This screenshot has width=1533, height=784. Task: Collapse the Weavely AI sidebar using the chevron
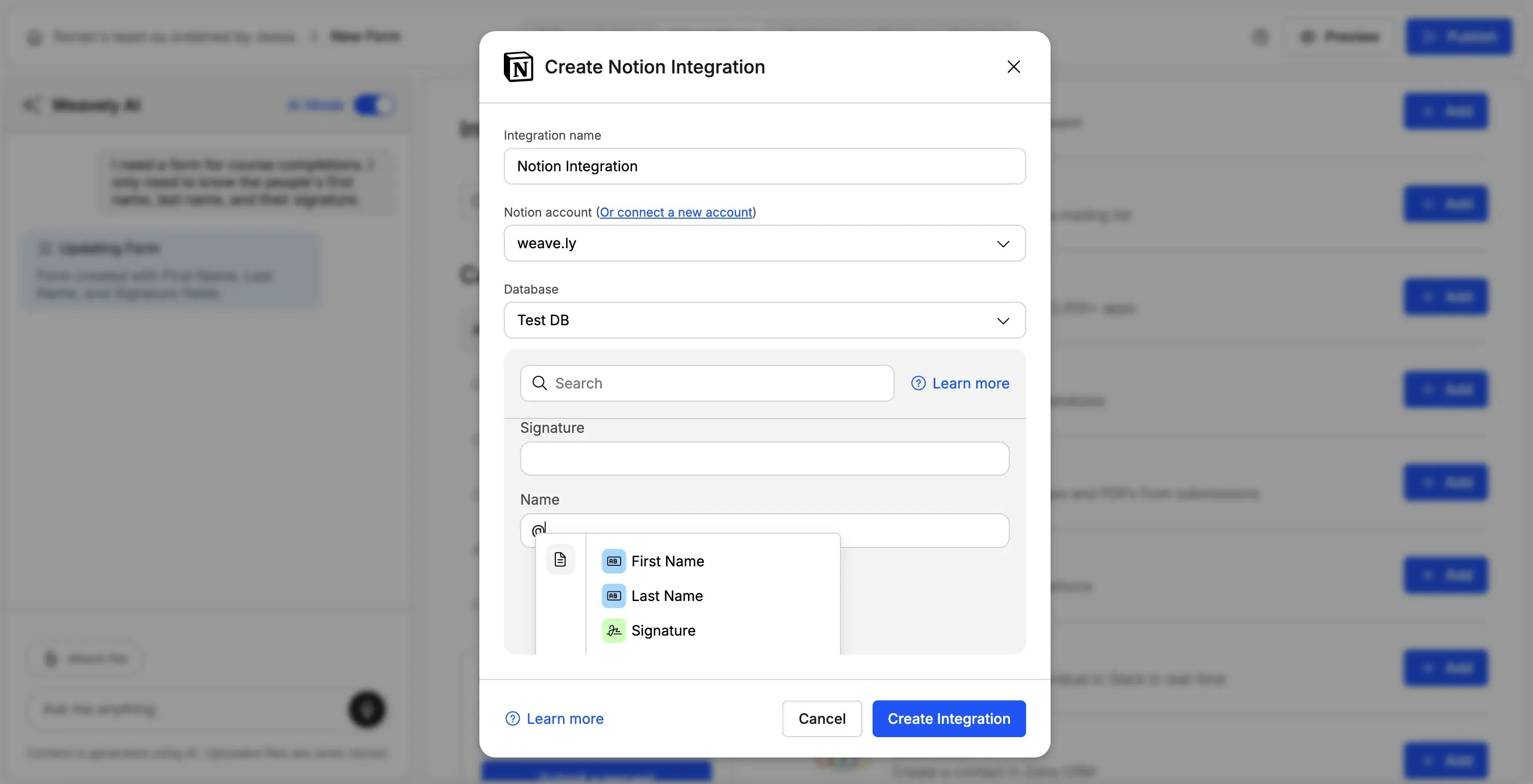[32, 104]
